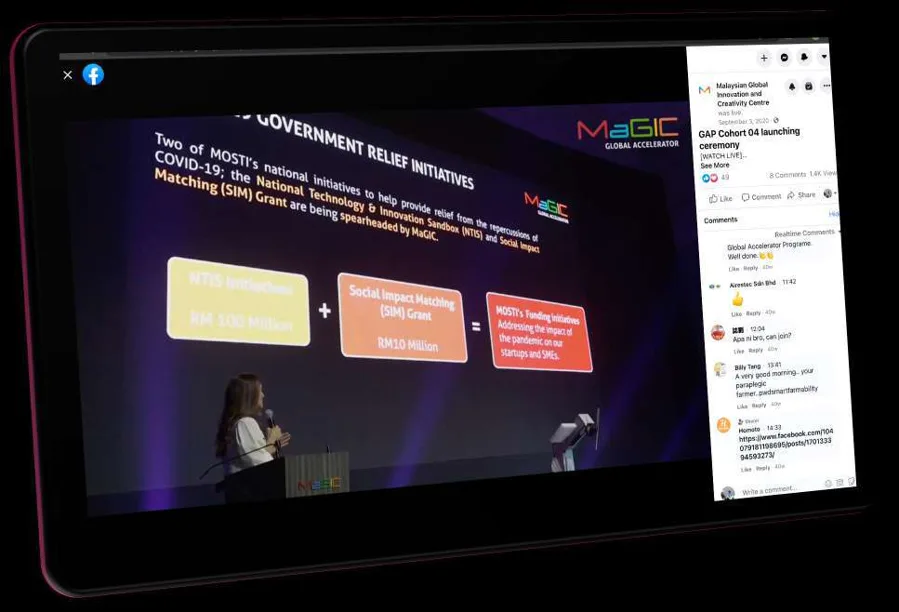Toggle the post notification bell
This screenshot has height=612, width=899.
792,87
